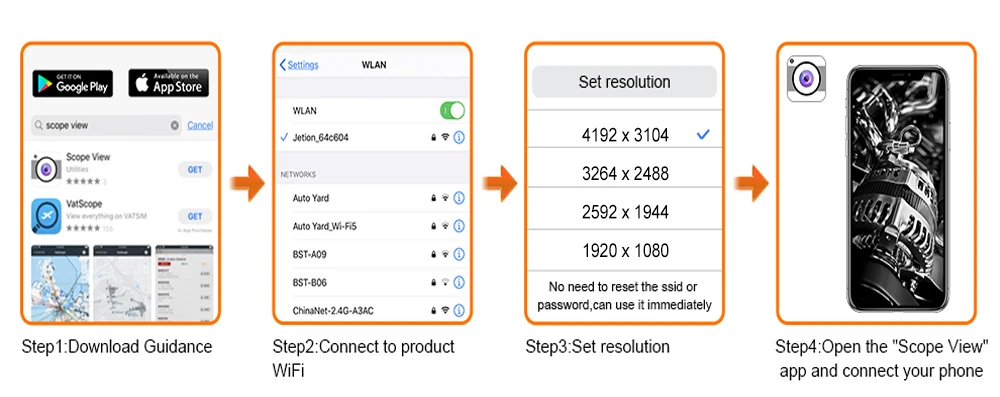Select the 4192 x 3104 resolution

624,135
